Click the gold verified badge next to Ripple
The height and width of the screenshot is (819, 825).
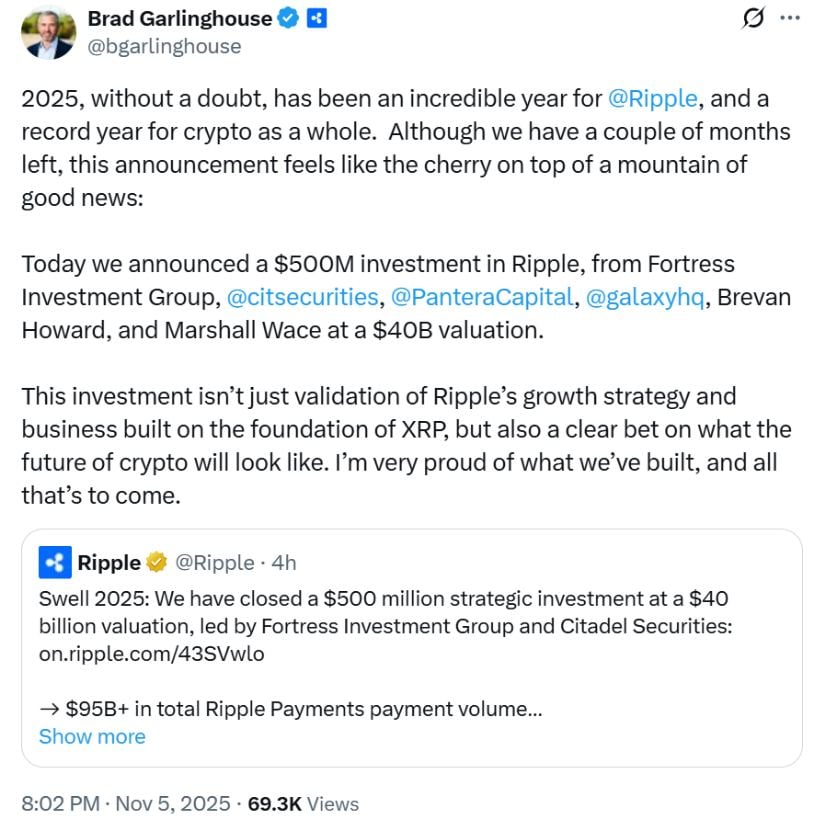coord(157,563)
